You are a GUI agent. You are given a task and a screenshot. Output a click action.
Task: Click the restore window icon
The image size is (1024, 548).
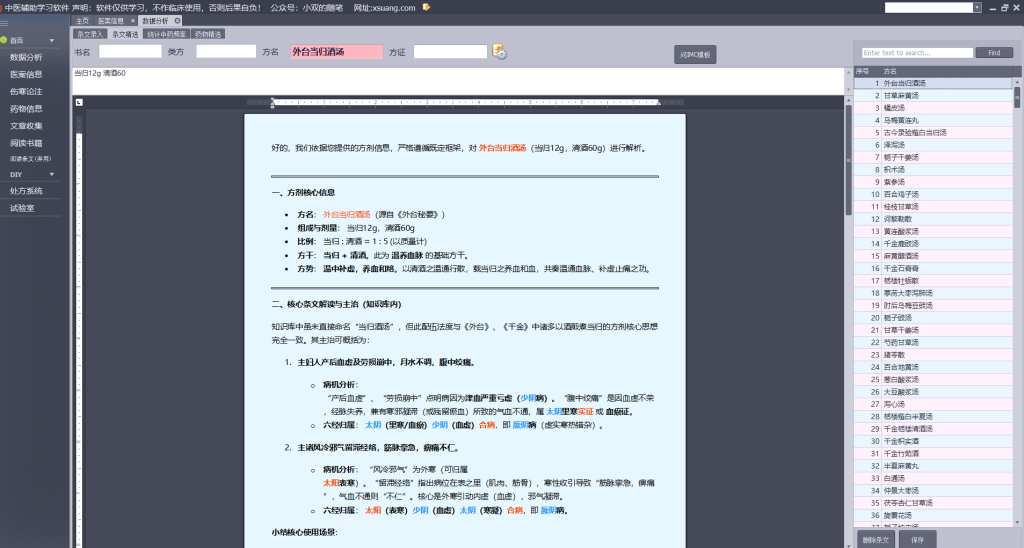[x=1003, y=7]
